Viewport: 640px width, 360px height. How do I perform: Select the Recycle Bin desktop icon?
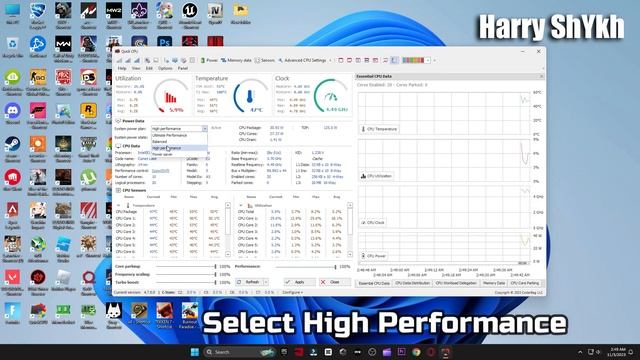[12, 48]
